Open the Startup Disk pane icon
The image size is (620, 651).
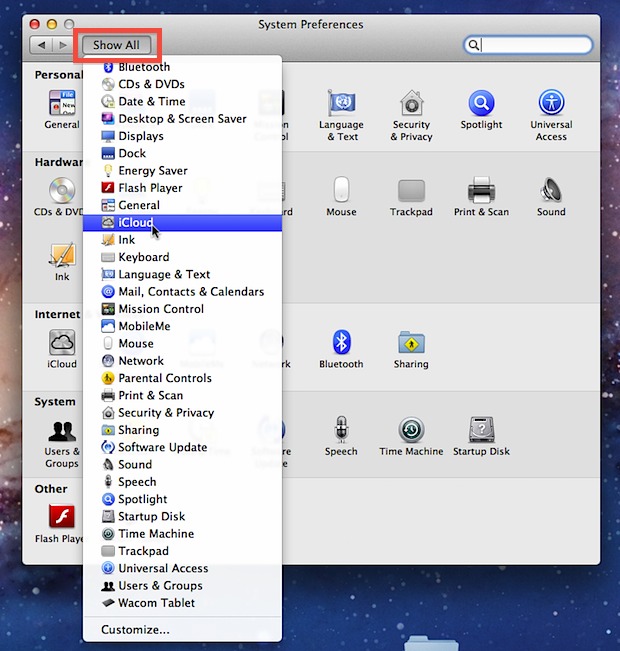481,430
